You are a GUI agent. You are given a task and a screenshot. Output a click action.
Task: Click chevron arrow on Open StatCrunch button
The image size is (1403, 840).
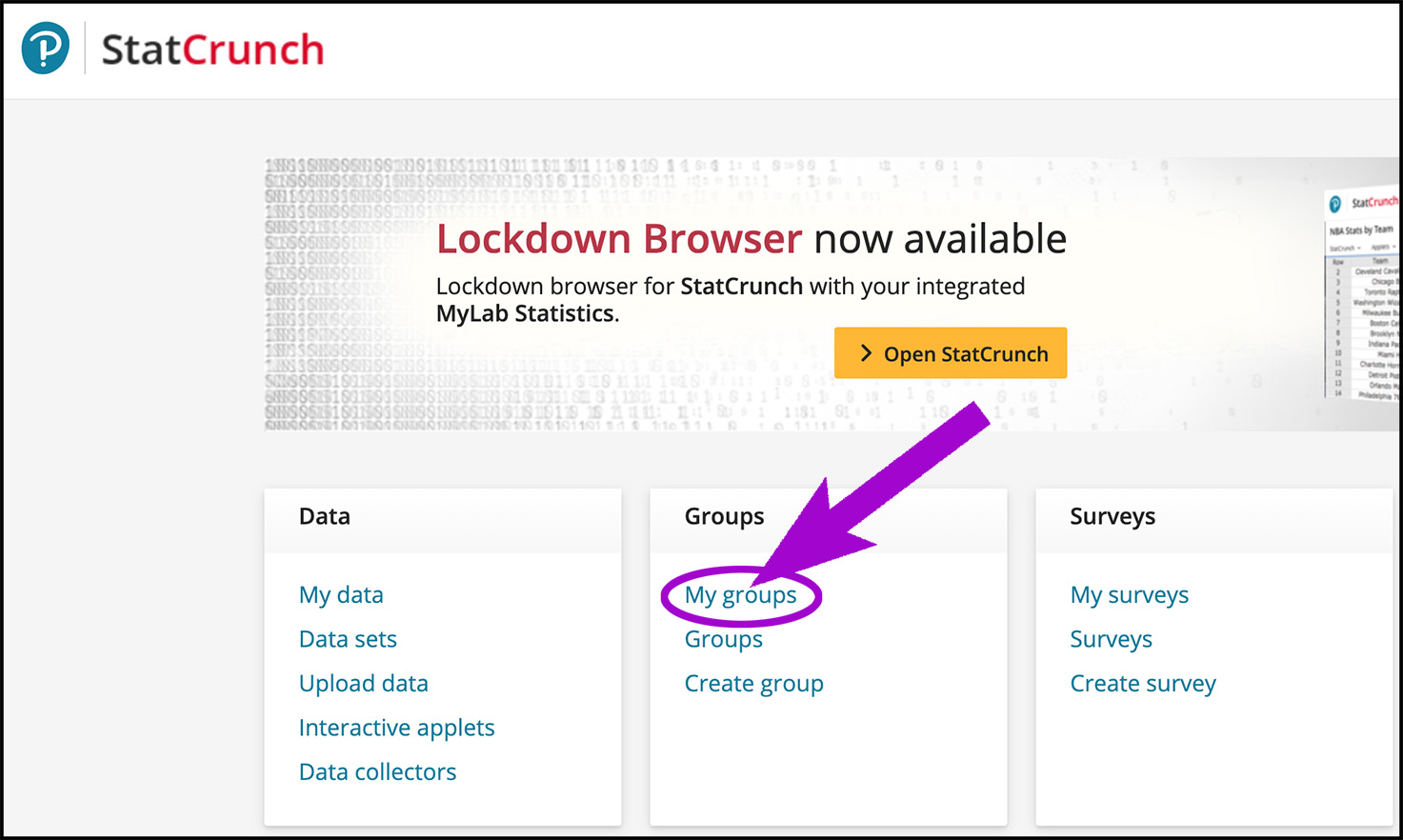866,353
